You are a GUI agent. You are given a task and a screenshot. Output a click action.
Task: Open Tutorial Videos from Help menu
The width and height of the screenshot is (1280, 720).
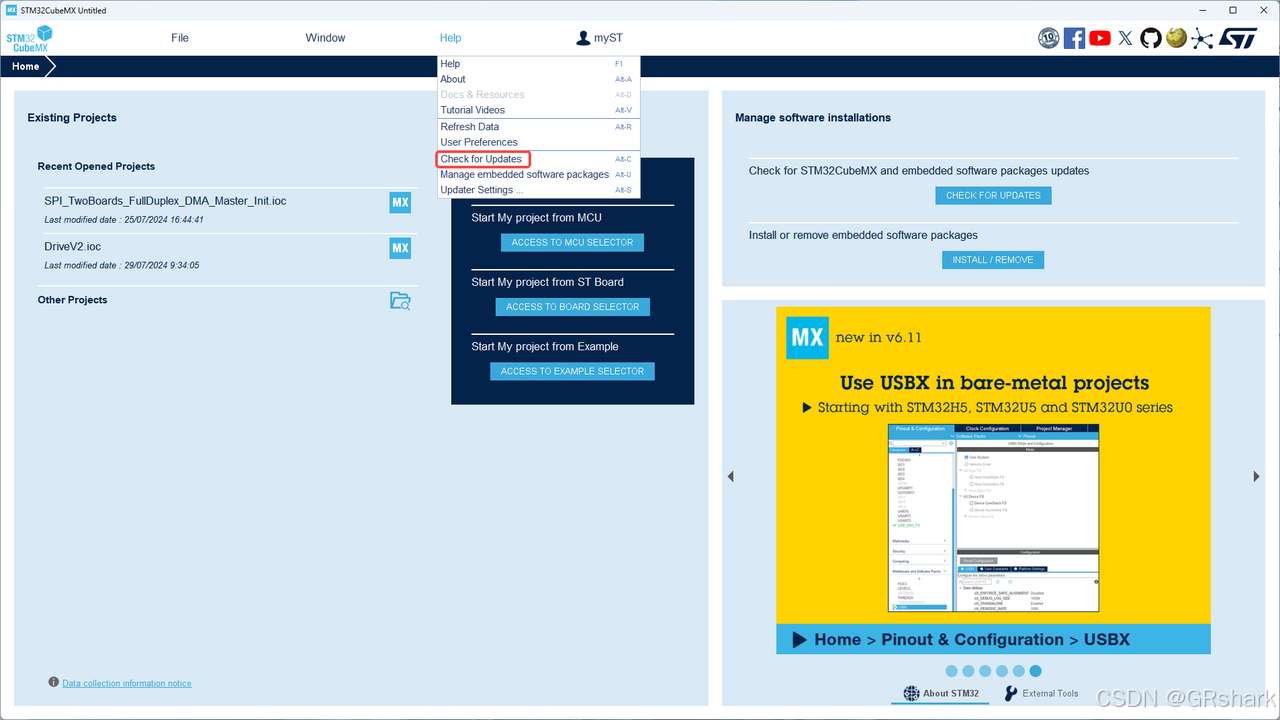(x=538, y=110)
